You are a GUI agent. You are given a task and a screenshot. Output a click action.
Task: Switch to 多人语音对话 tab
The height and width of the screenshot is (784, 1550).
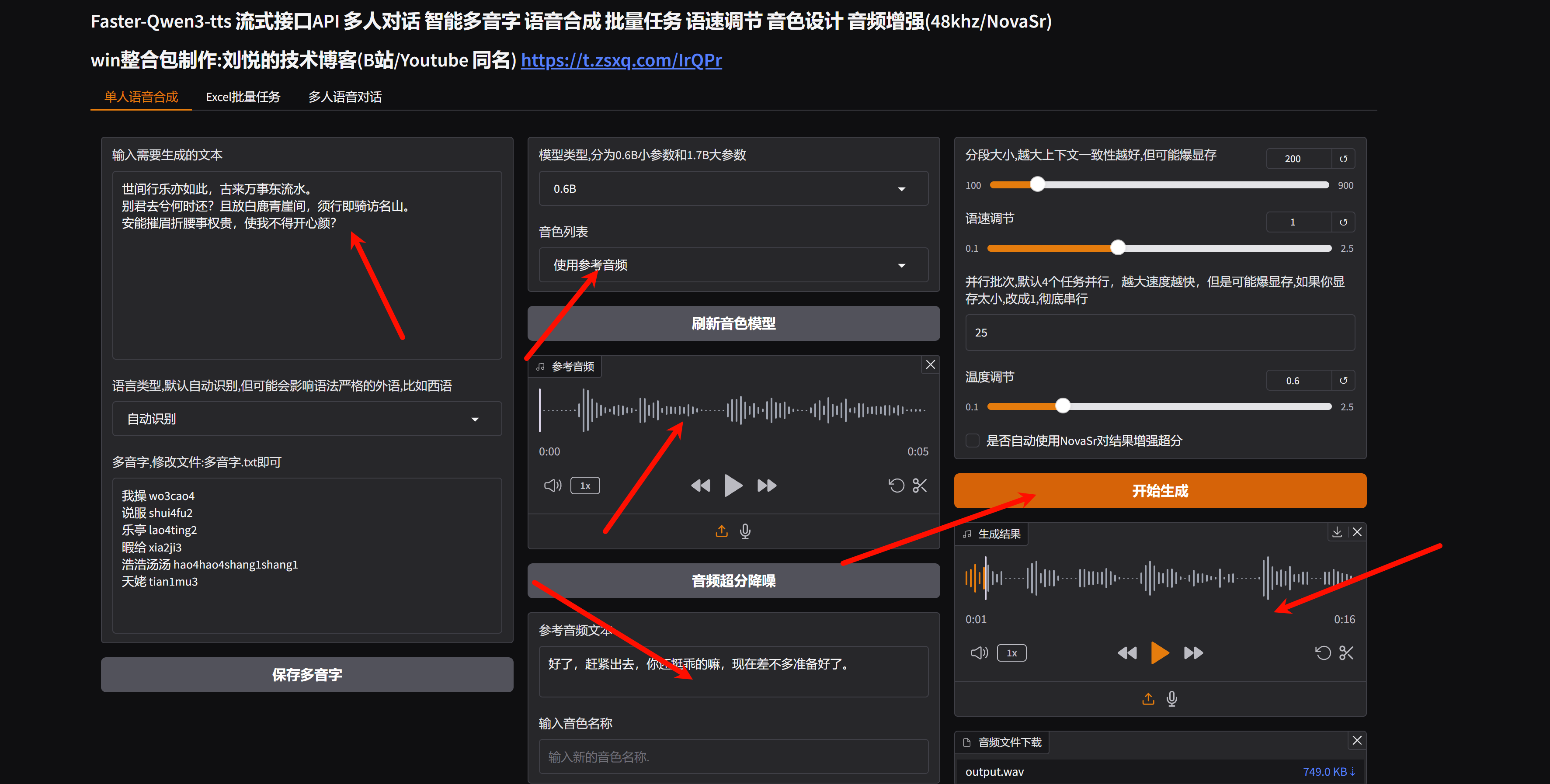[345, 97]
